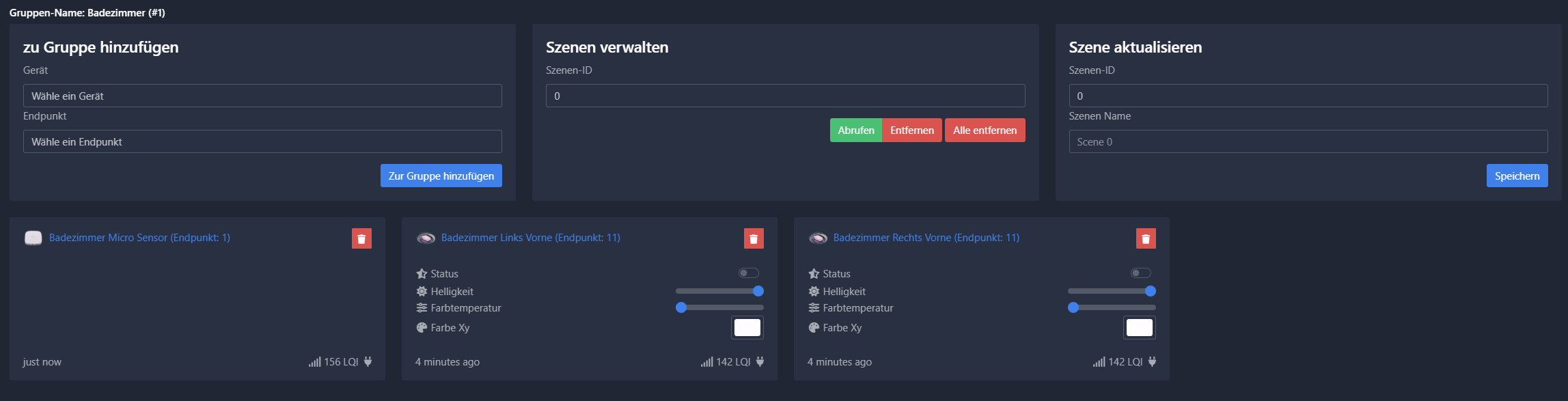This screenshot has height=401, width=1568.
Task: Open Farbe Xy color swatch for Rechts Vorne
Action: pos(1139,328)
